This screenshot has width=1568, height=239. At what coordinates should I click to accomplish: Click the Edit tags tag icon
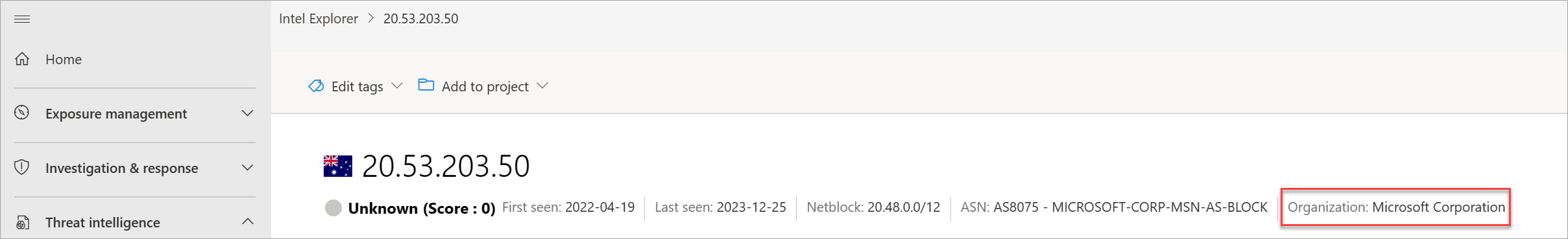tap(316, 86)
